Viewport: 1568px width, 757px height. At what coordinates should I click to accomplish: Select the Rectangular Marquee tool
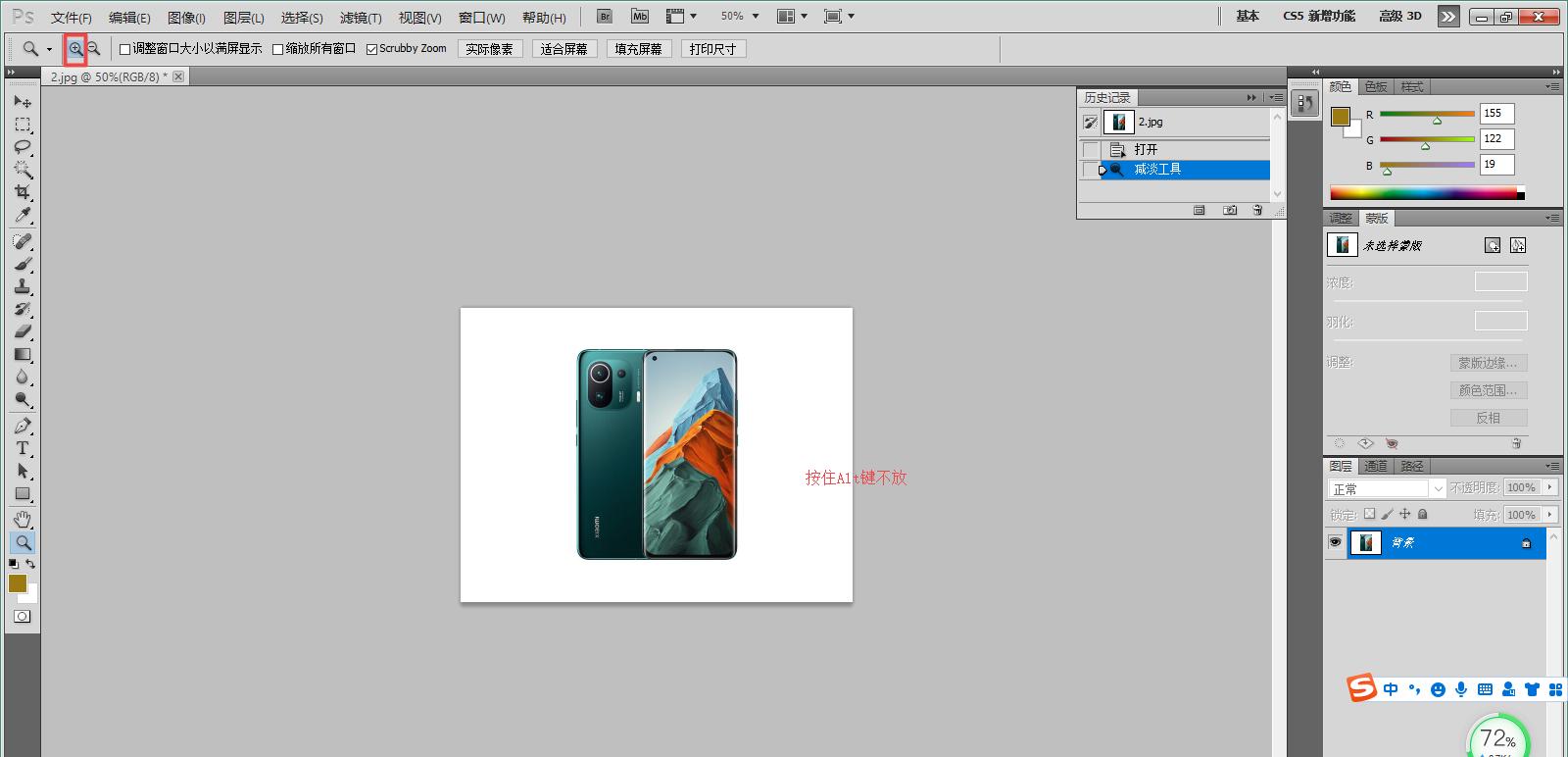(x=23, y=125)
